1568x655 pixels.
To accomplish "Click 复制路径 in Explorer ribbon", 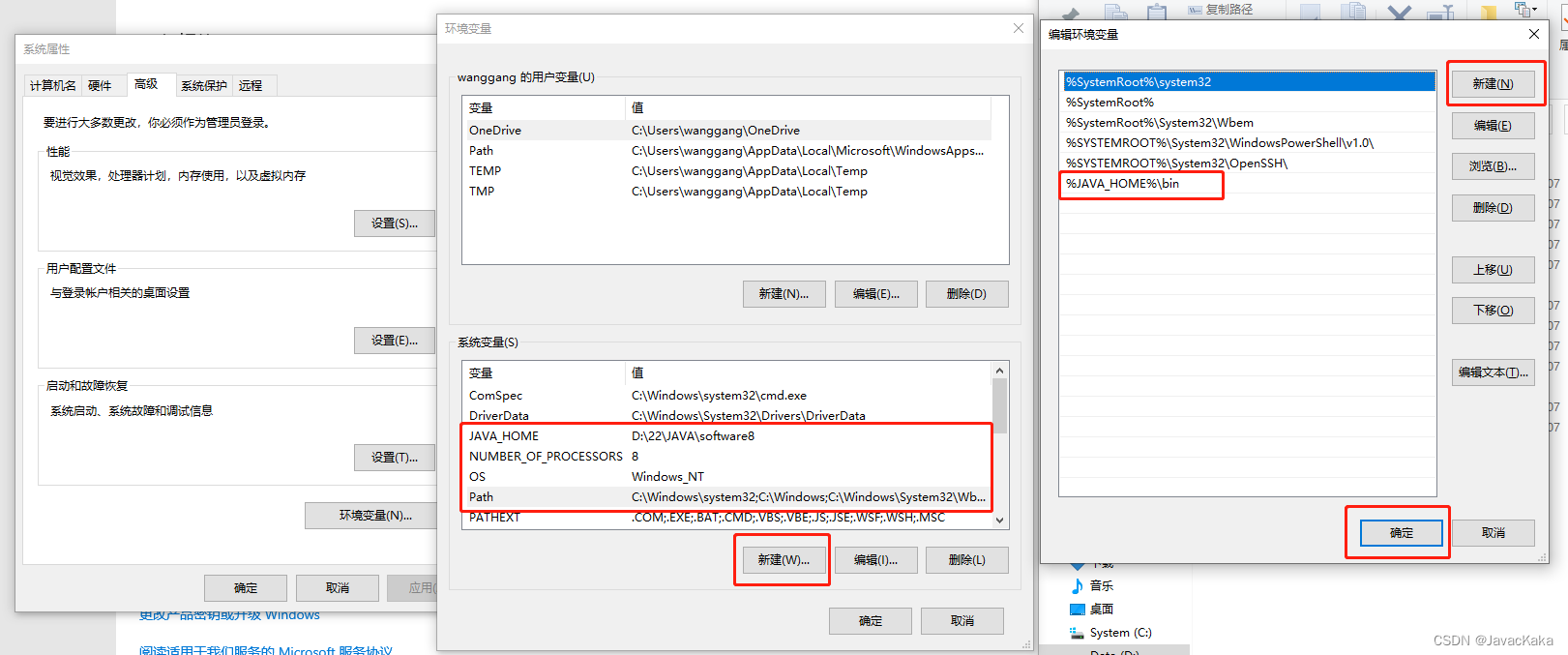I will [1221, 10].
